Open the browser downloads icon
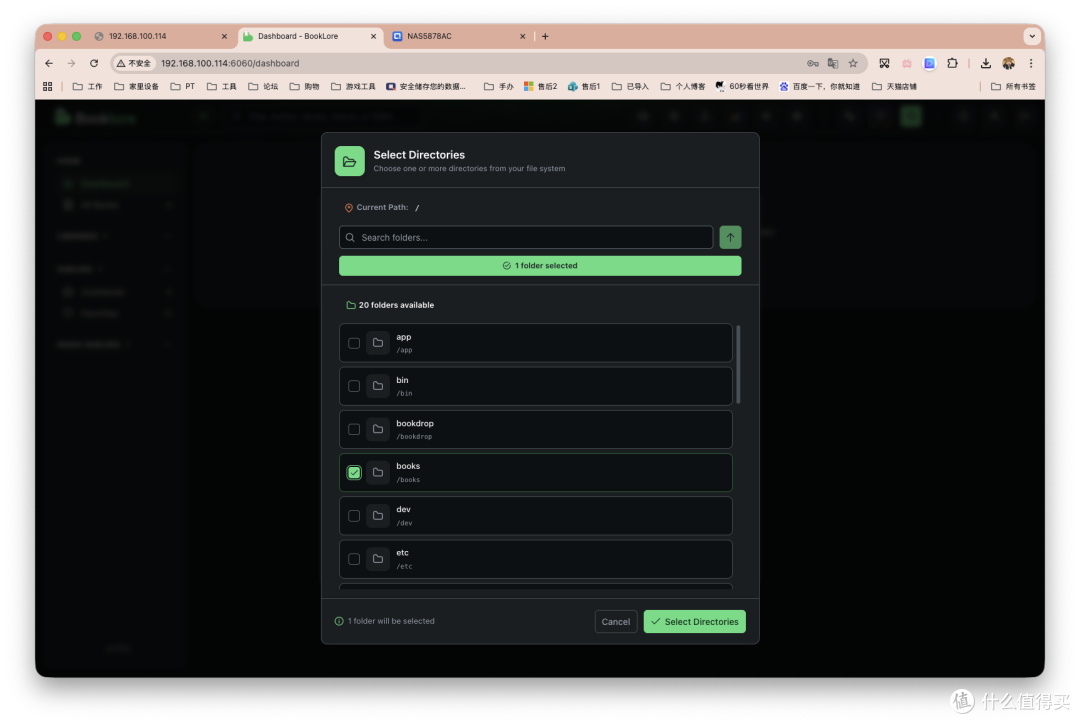This screenshot has width=1080, height=724. click(x=986, y=63)
